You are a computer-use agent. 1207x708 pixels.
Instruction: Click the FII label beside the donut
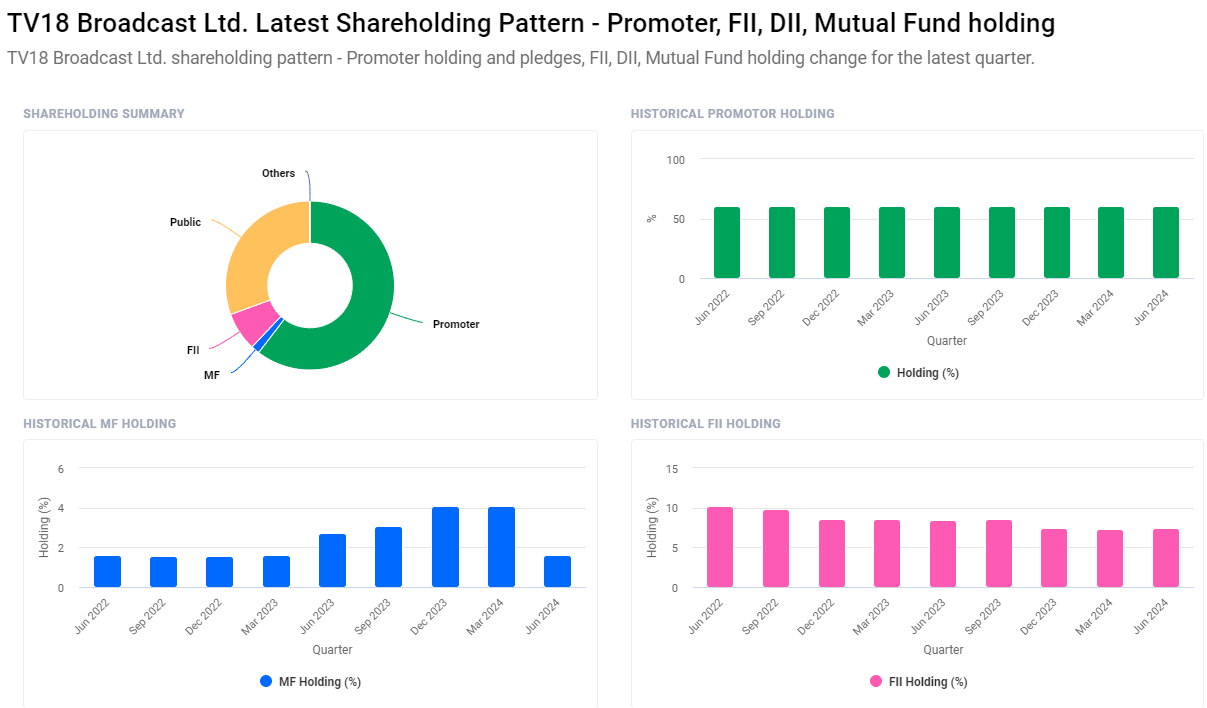(x=193, y=351)
